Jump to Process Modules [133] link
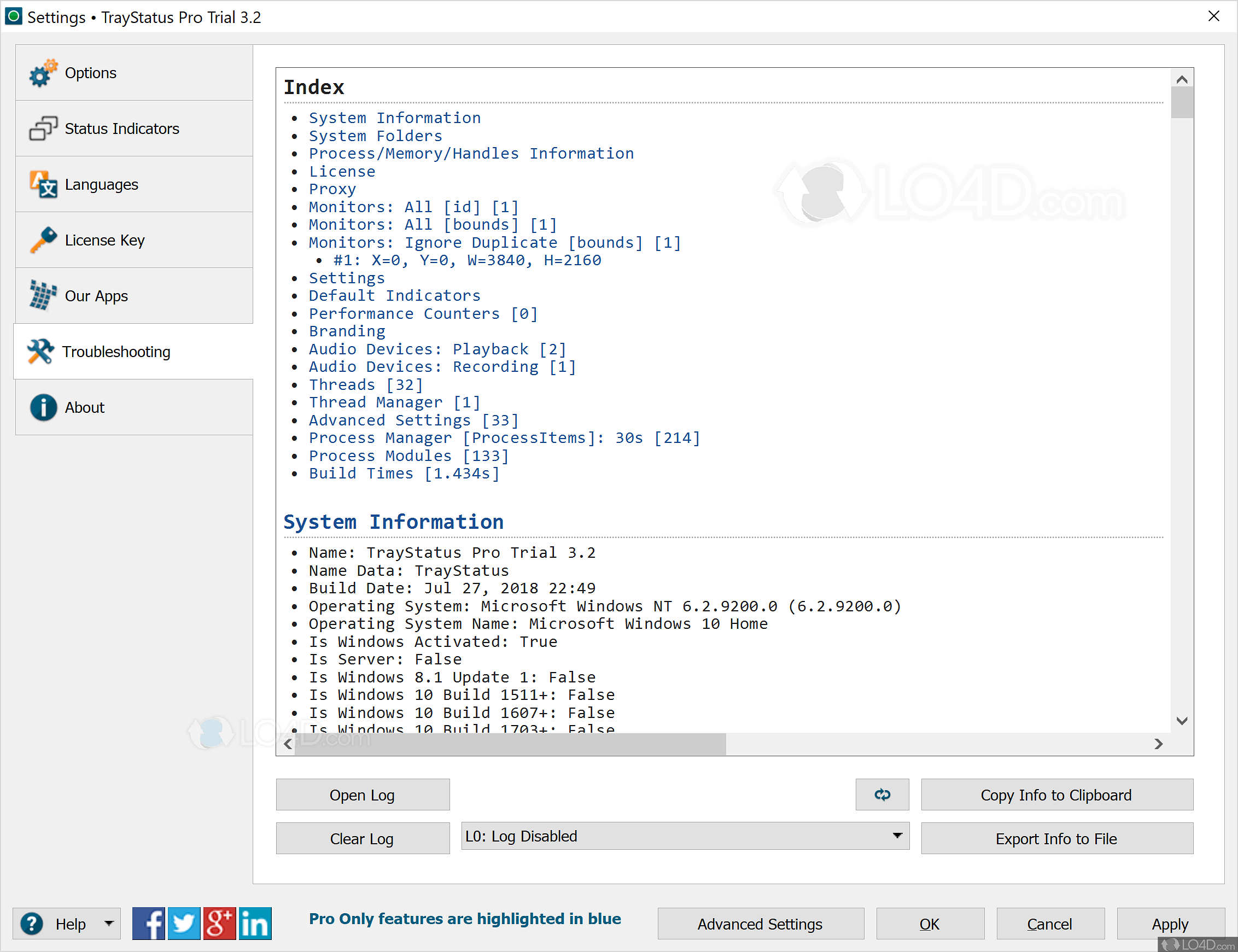Image resolution: width=1238 pixels, height=952 pixels. (408, 455)
